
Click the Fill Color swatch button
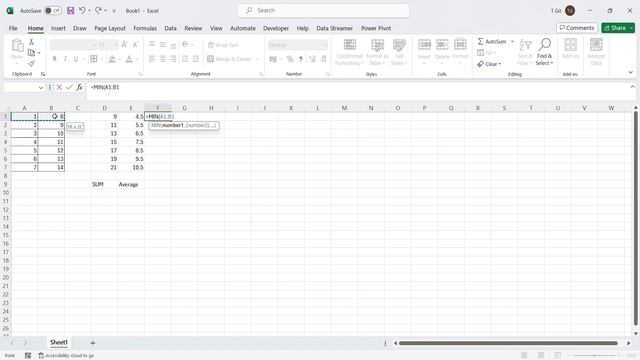point(112,59)
